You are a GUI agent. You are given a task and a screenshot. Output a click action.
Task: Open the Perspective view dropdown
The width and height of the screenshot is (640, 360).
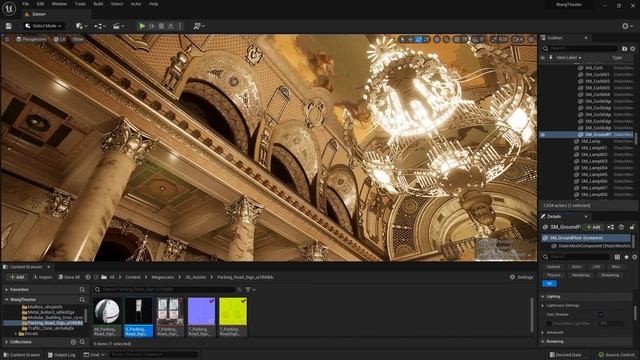31,39
